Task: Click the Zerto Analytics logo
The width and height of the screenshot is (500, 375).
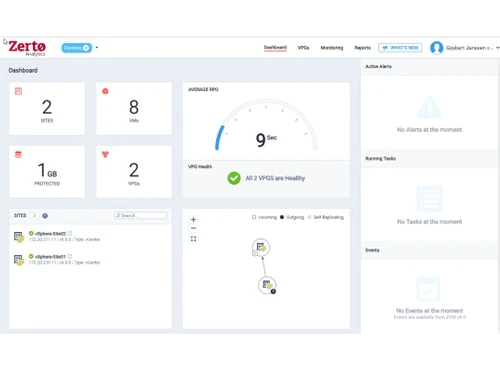Action: pos(27,48)
